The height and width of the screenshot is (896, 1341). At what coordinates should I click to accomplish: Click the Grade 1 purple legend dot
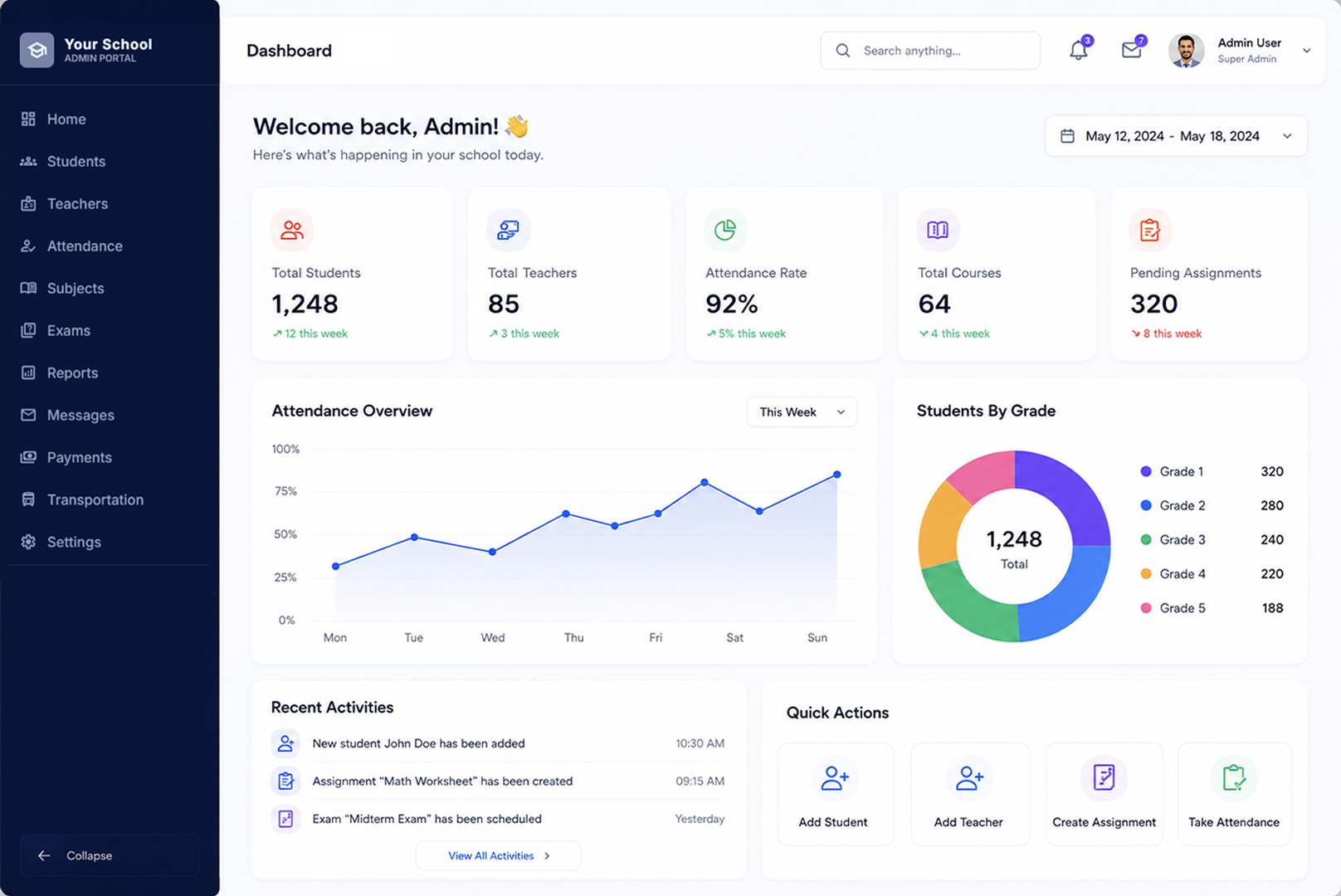[1146, 471]
